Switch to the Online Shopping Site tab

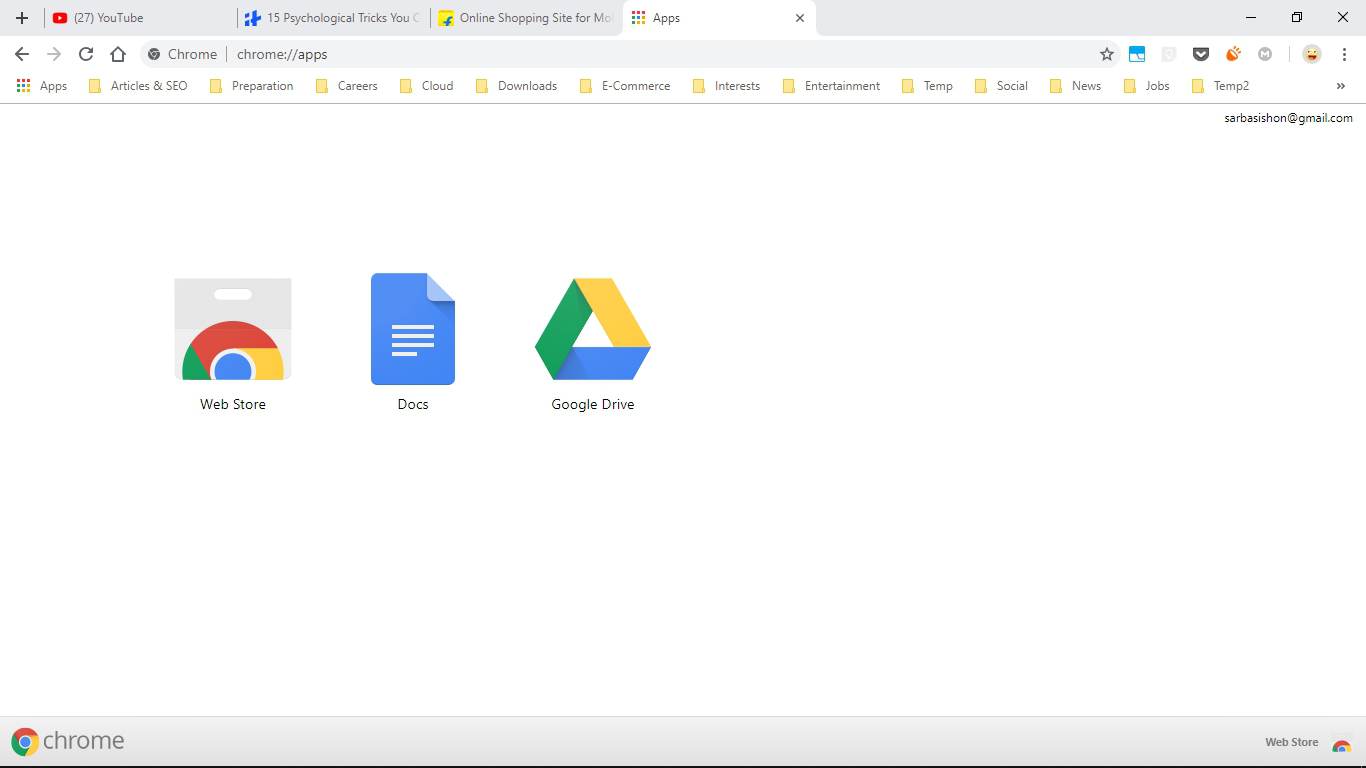tap(526, 18)
